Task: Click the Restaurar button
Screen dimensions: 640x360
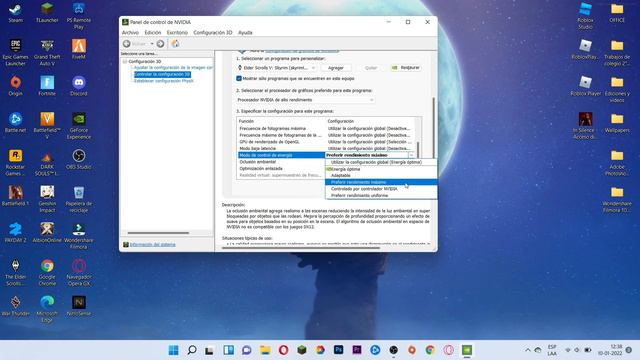Action: pos(406,68)
